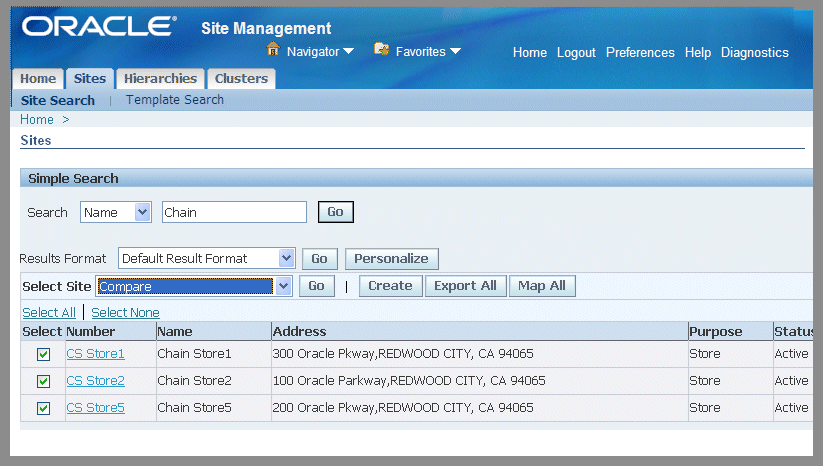Tick the checkbox for CS Store1

click(x=44, y=354)
